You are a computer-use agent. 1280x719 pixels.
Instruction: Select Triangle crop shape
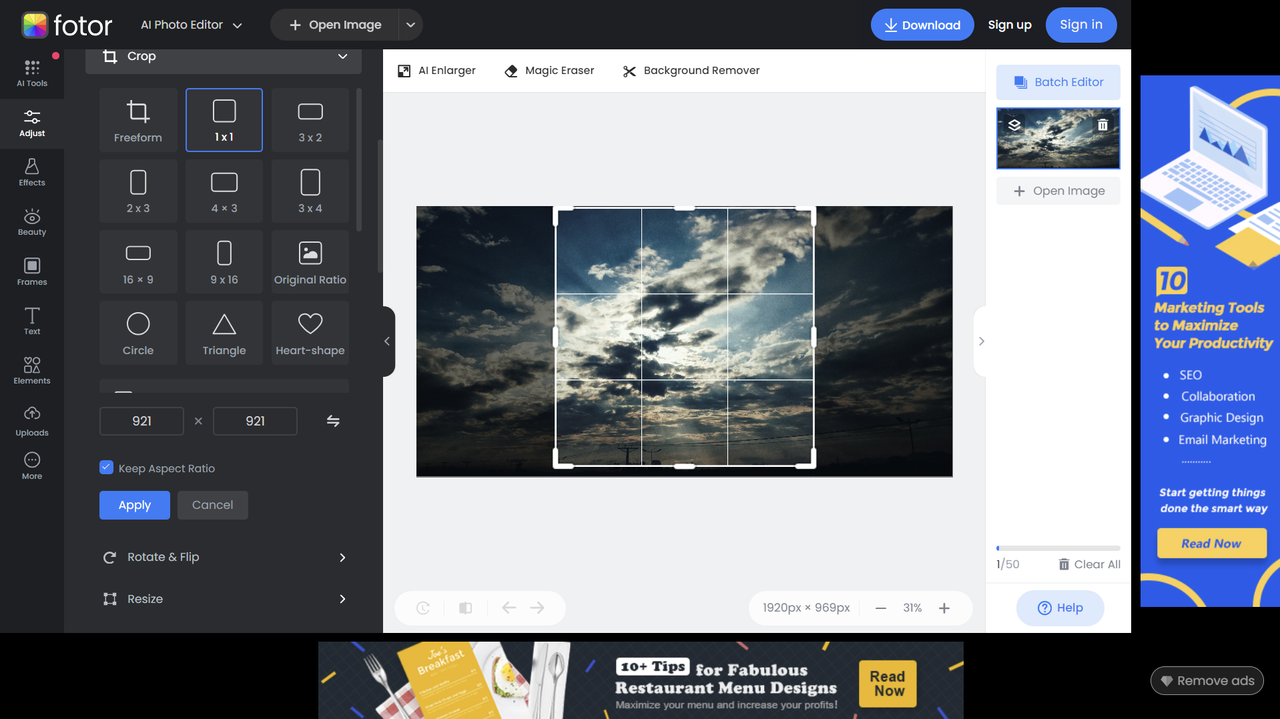click(x=224, y=333)
